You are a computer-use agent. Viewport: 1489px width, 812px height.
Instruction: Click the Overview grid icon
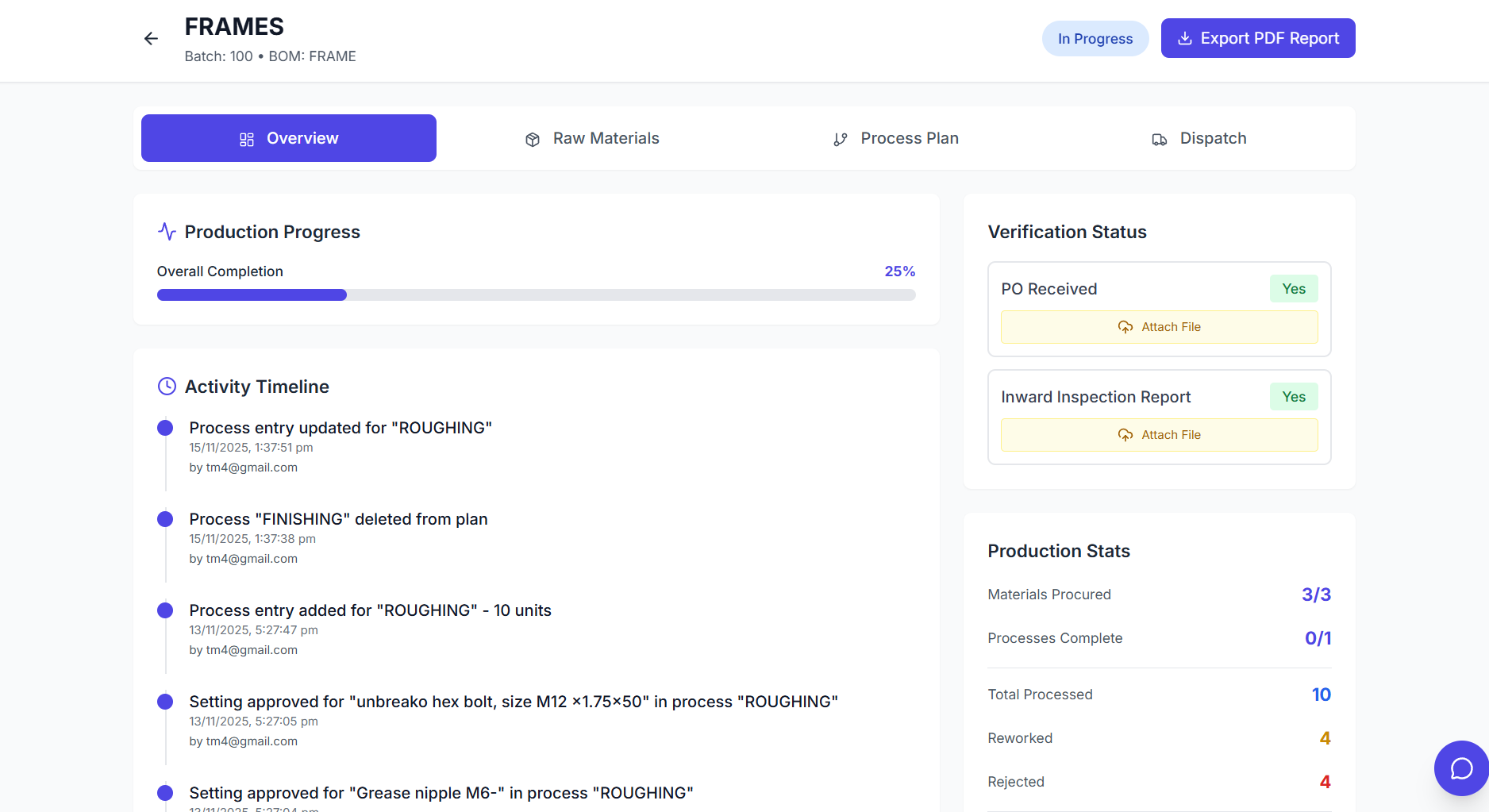click(x=247, y=140)
